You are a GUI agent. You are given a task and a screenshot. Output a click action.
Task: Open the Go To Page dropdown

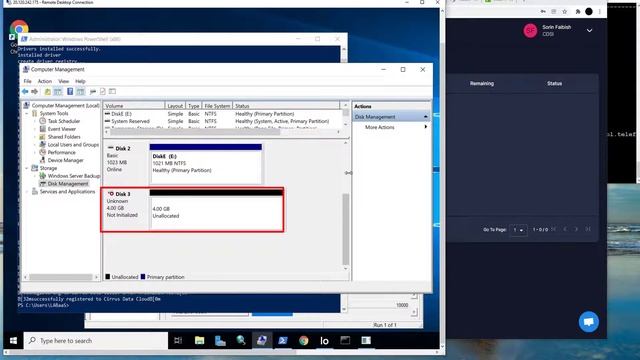coord(518,230)
